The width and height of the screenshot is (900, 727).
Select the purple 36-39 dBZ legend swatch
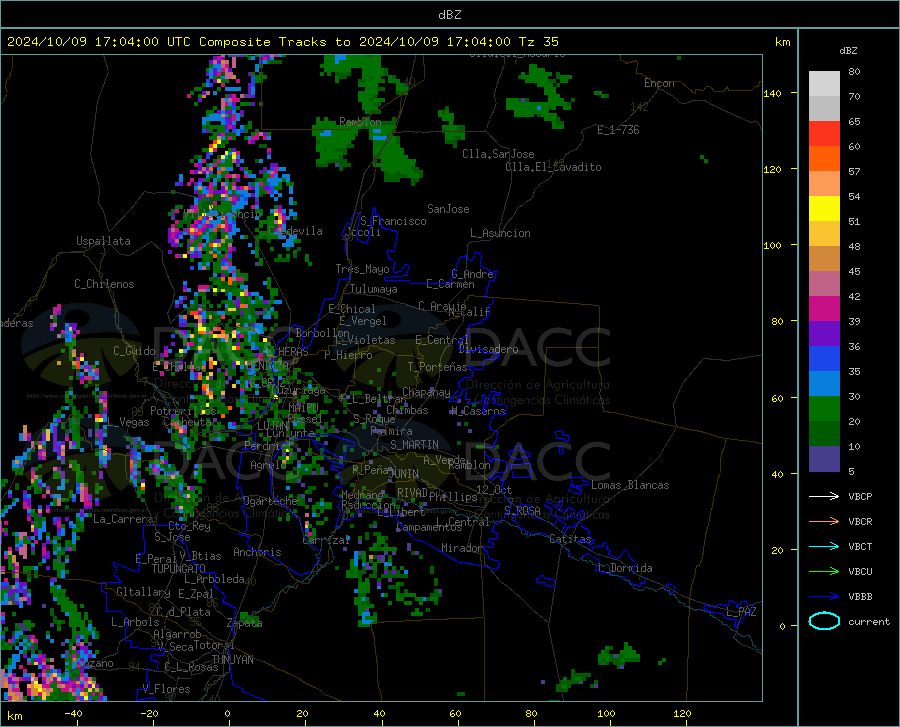coord(824,334)
